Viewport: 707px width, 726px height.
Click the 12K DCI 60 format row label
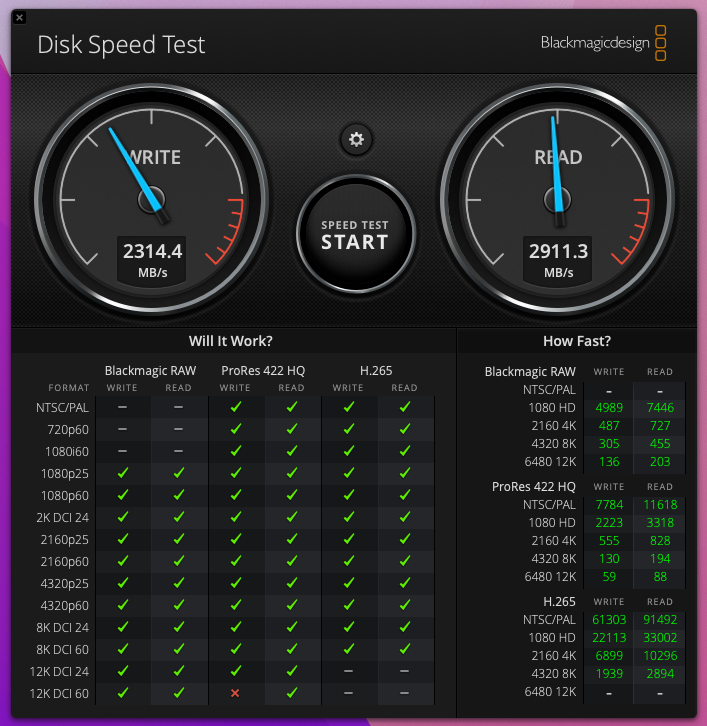59,694
